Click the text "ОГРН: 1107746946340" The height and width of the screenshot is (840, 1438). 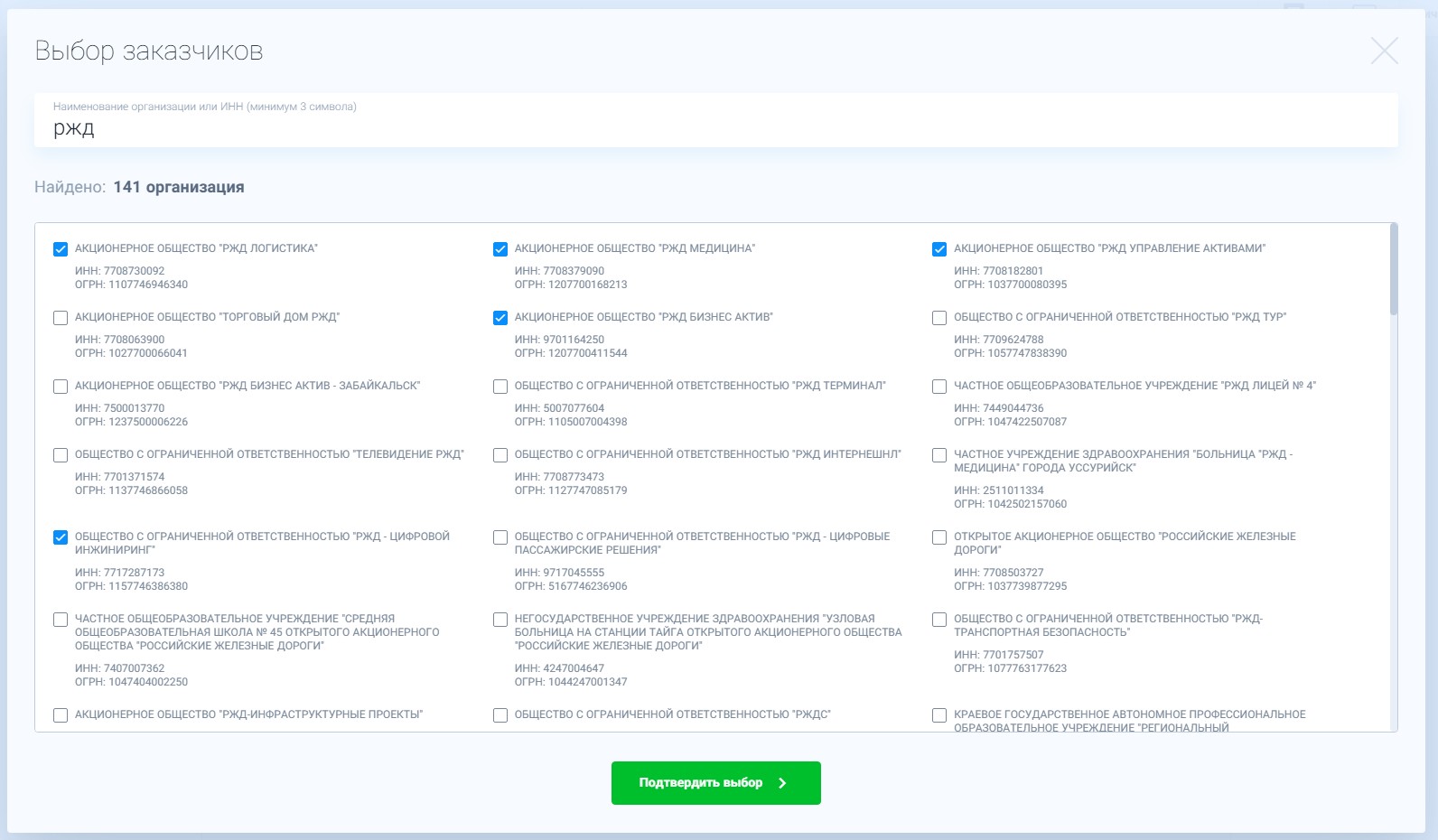click(x=132, y=285)
